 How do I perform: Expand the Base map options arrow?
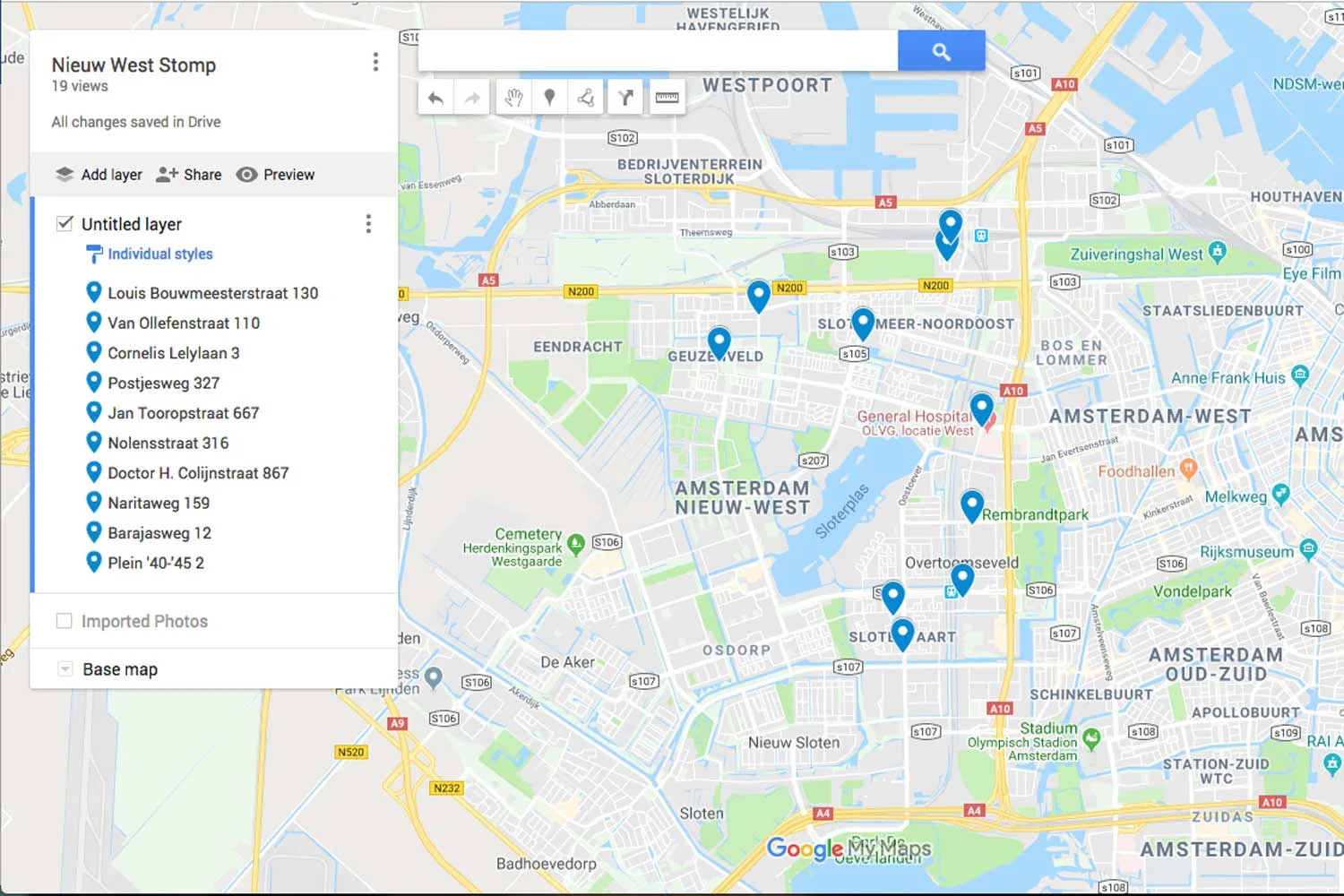coord(65,669)
